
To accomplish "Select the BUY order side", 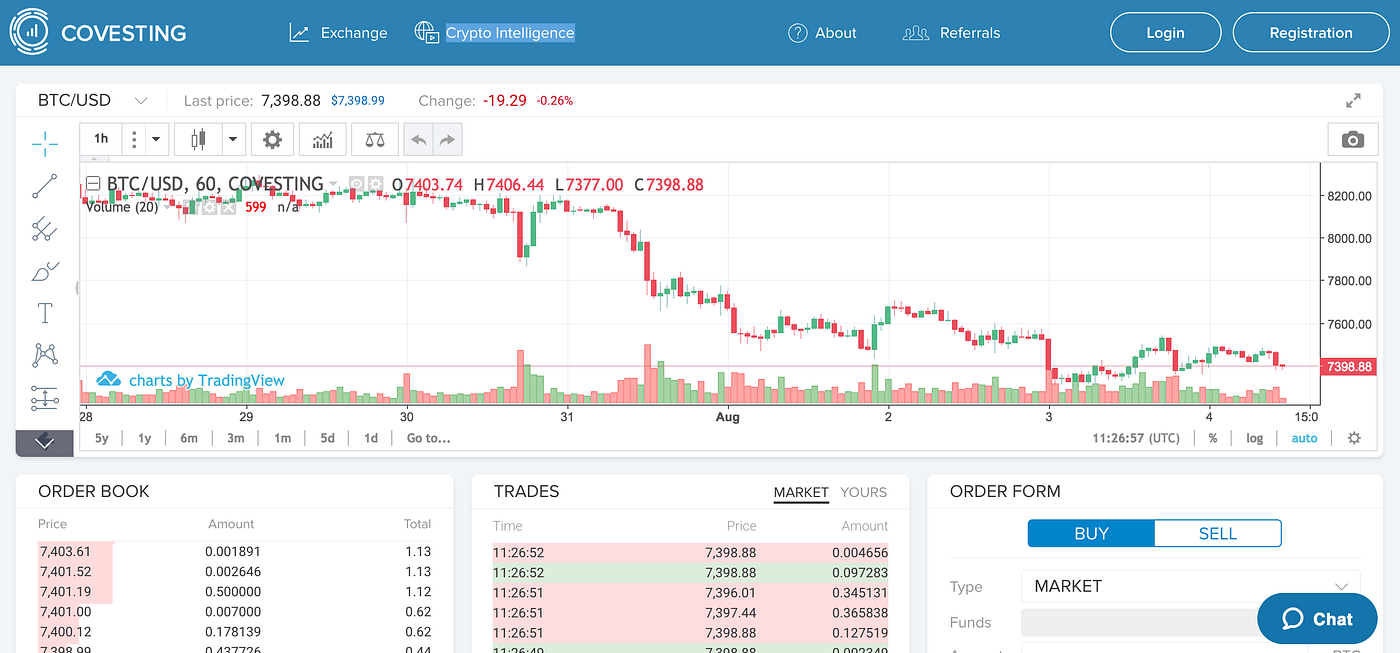I will (1091, 533).
